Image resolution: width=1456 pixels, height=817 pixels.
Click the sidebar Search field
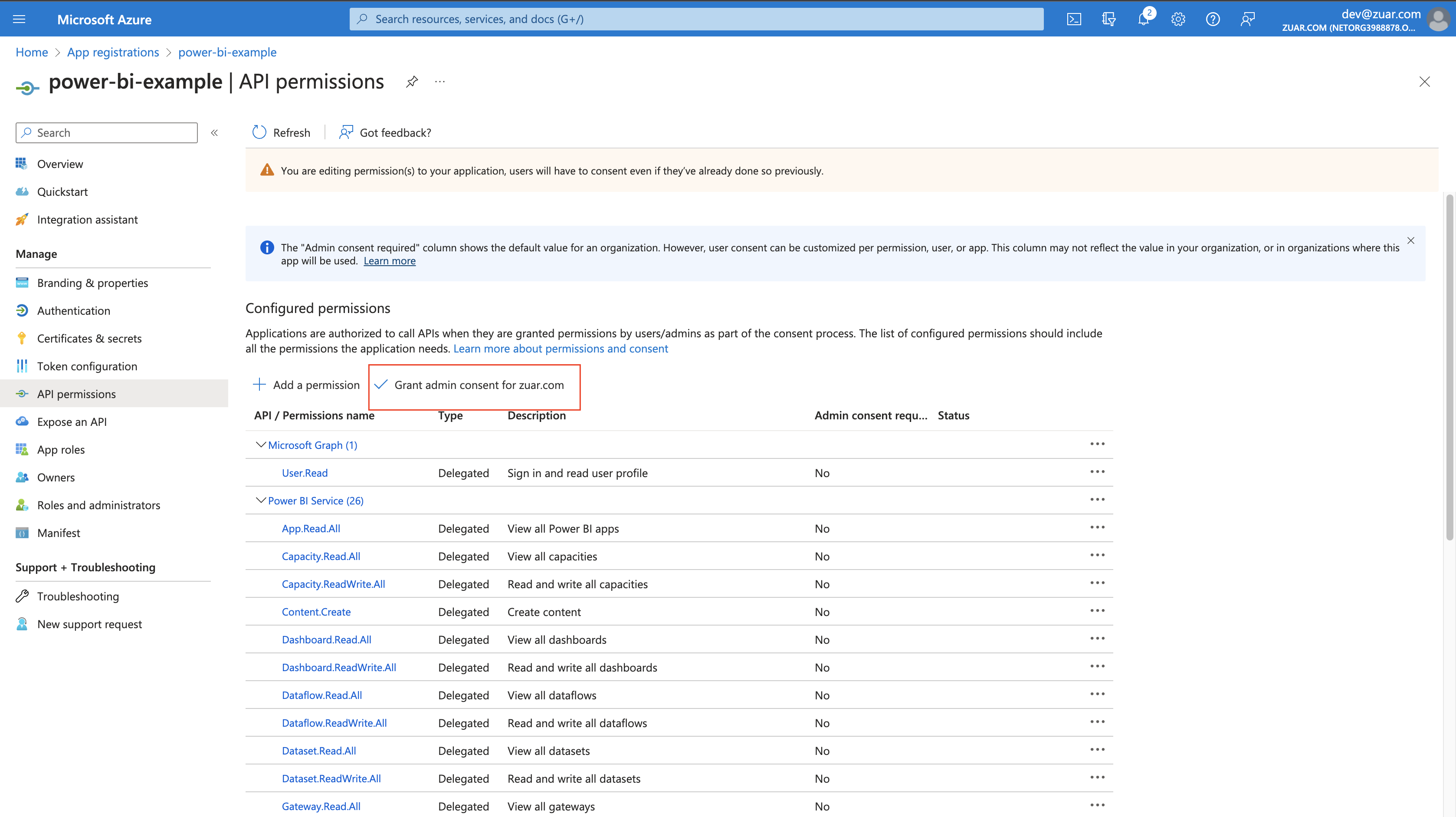tap(107, 132)
